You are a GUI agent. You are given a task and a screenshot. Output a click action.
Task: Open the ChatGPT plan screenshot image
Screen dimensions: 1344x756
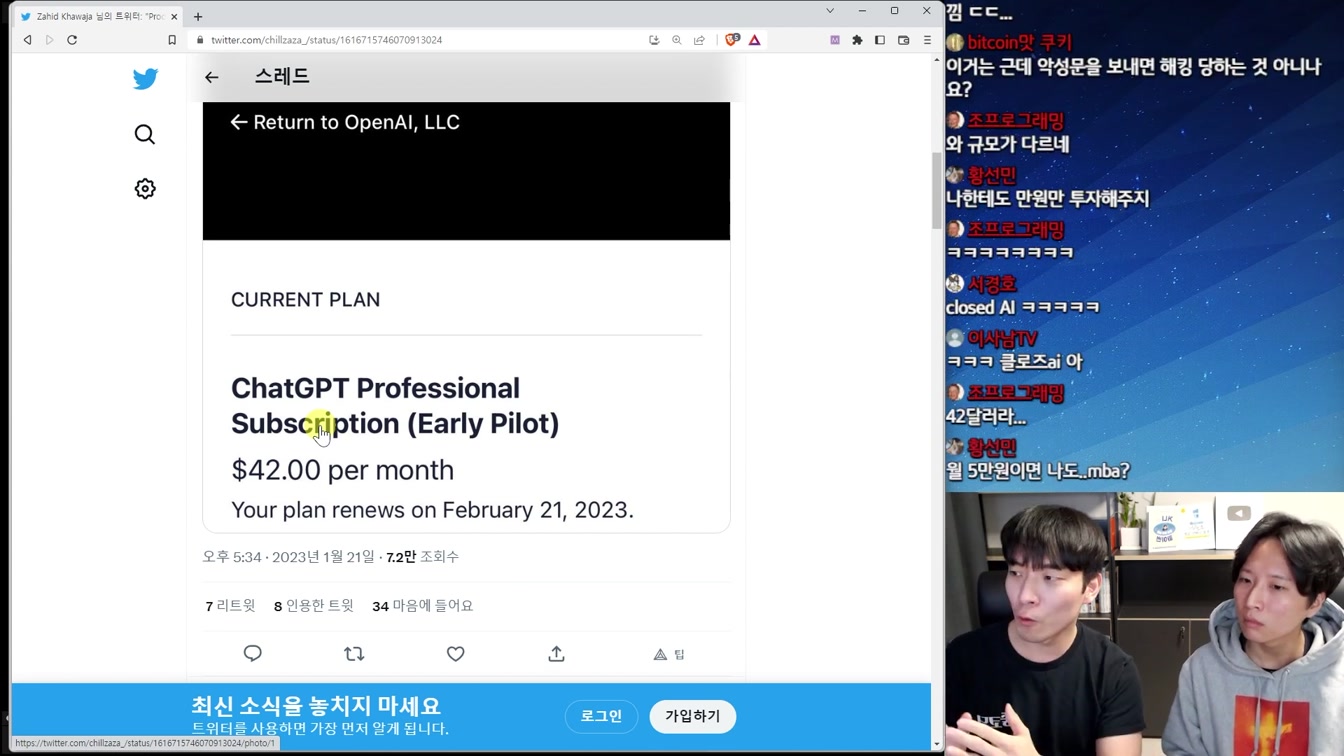click(x=466, y=317)
